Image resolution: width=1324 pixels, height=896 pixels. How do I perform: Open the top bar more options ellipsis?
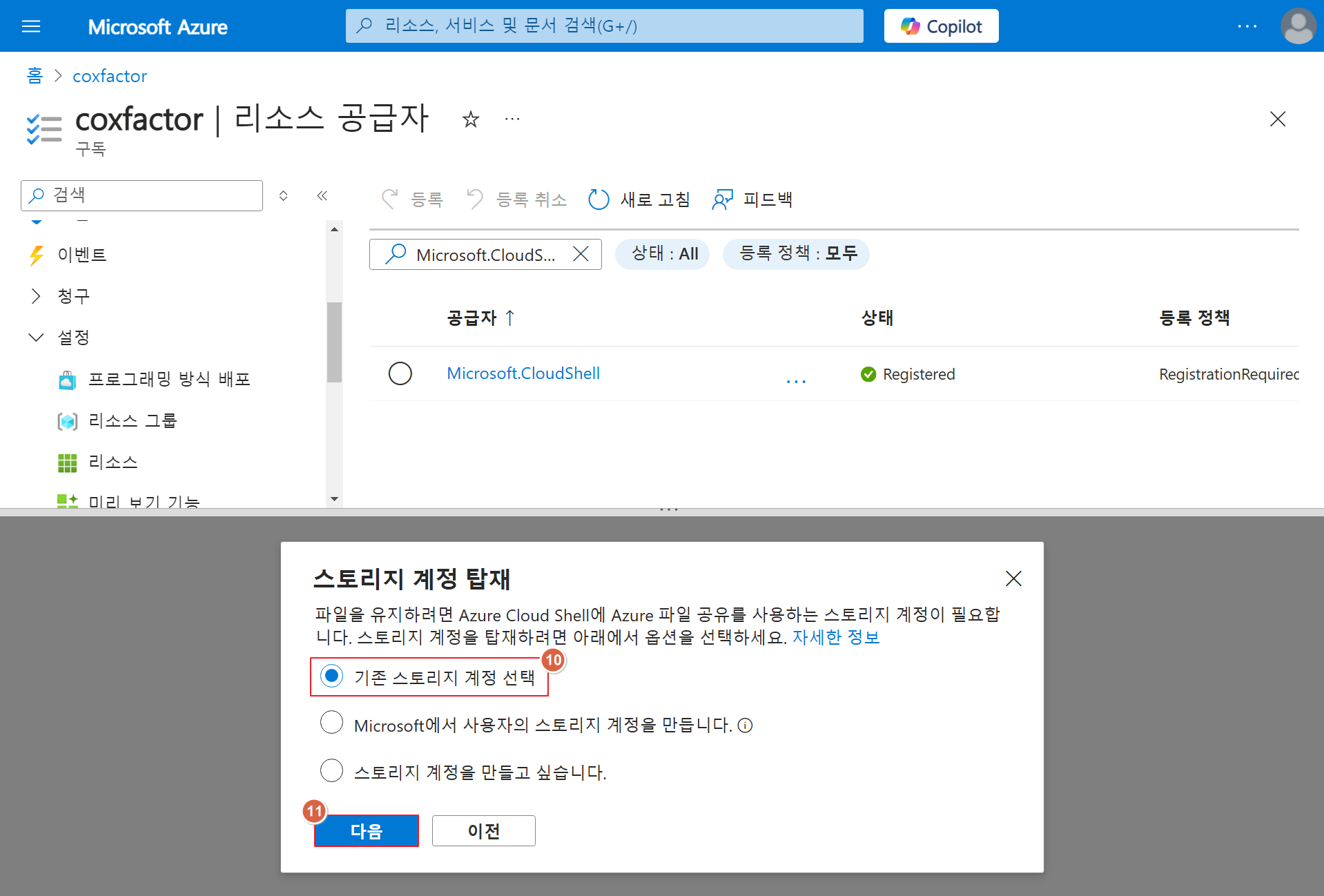[x=1247, y=26]
